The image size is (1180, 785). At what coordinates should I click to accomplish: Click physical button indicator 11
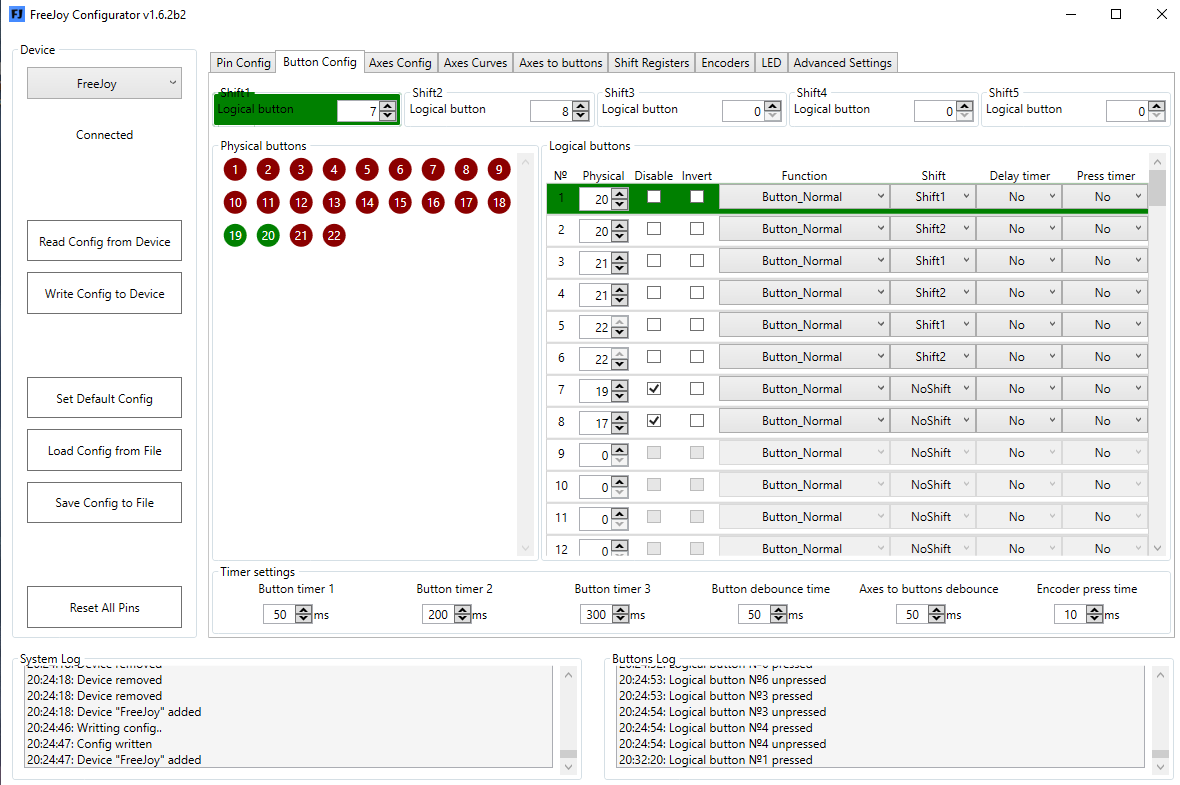click(x=268, y=202)
